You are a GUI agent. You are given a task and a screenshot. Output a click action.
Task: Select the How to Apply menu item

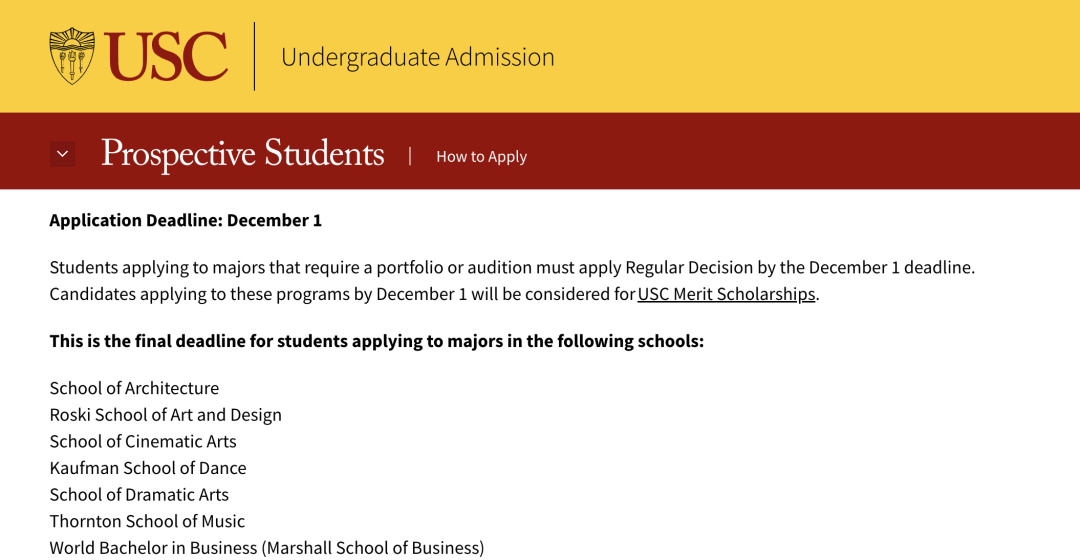481,157
